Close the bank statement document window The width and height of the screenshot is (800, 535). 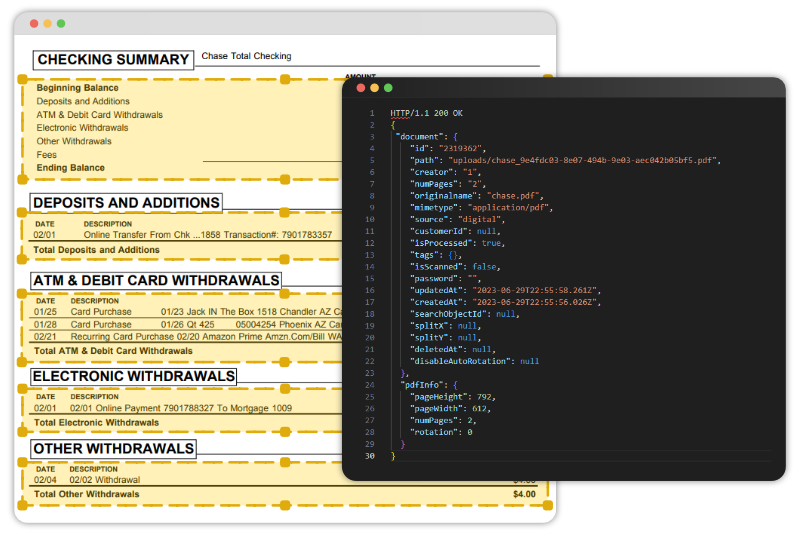[x=33, y=23]
